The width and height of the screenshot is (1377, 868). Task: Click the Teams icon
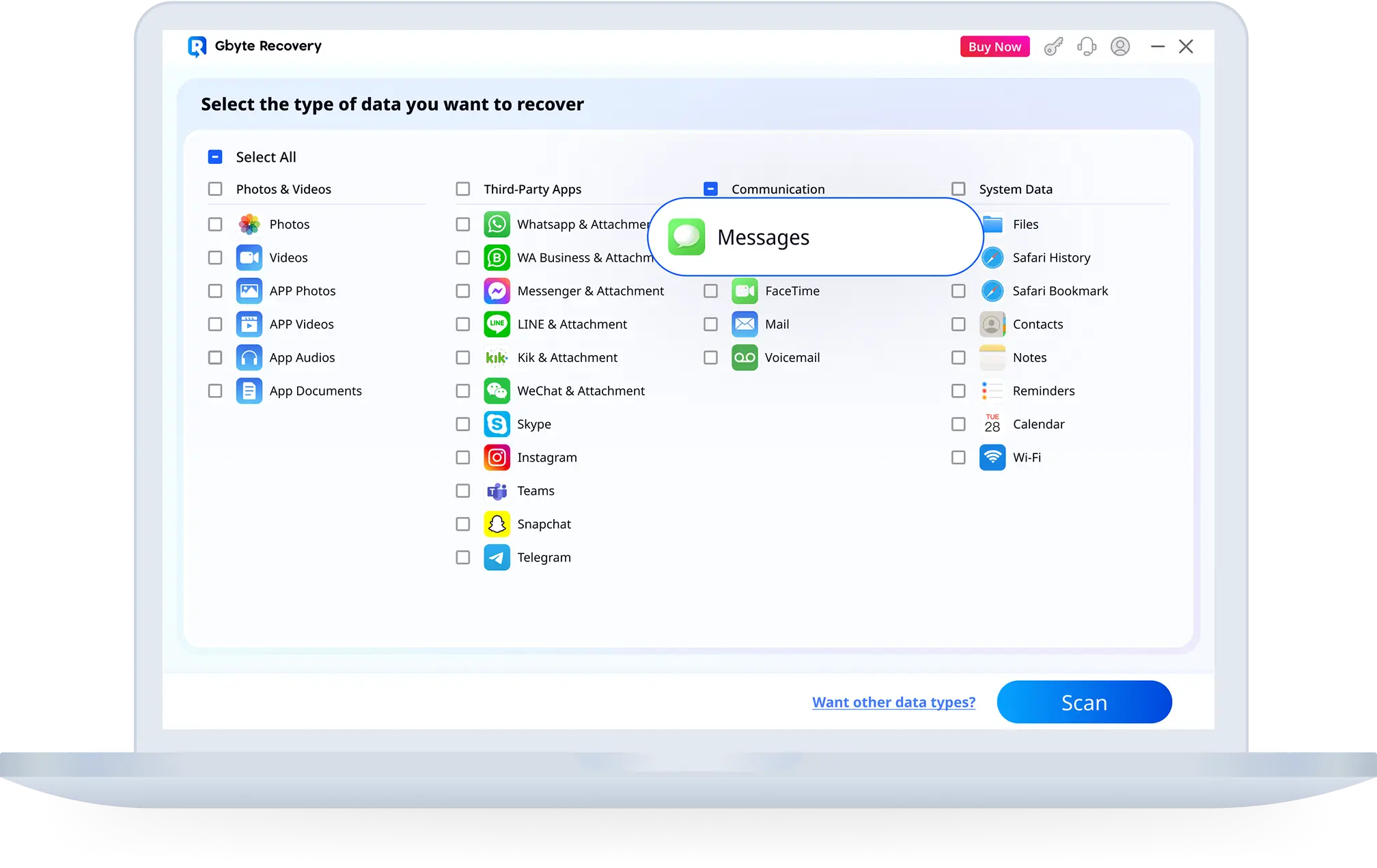point(497,491)
